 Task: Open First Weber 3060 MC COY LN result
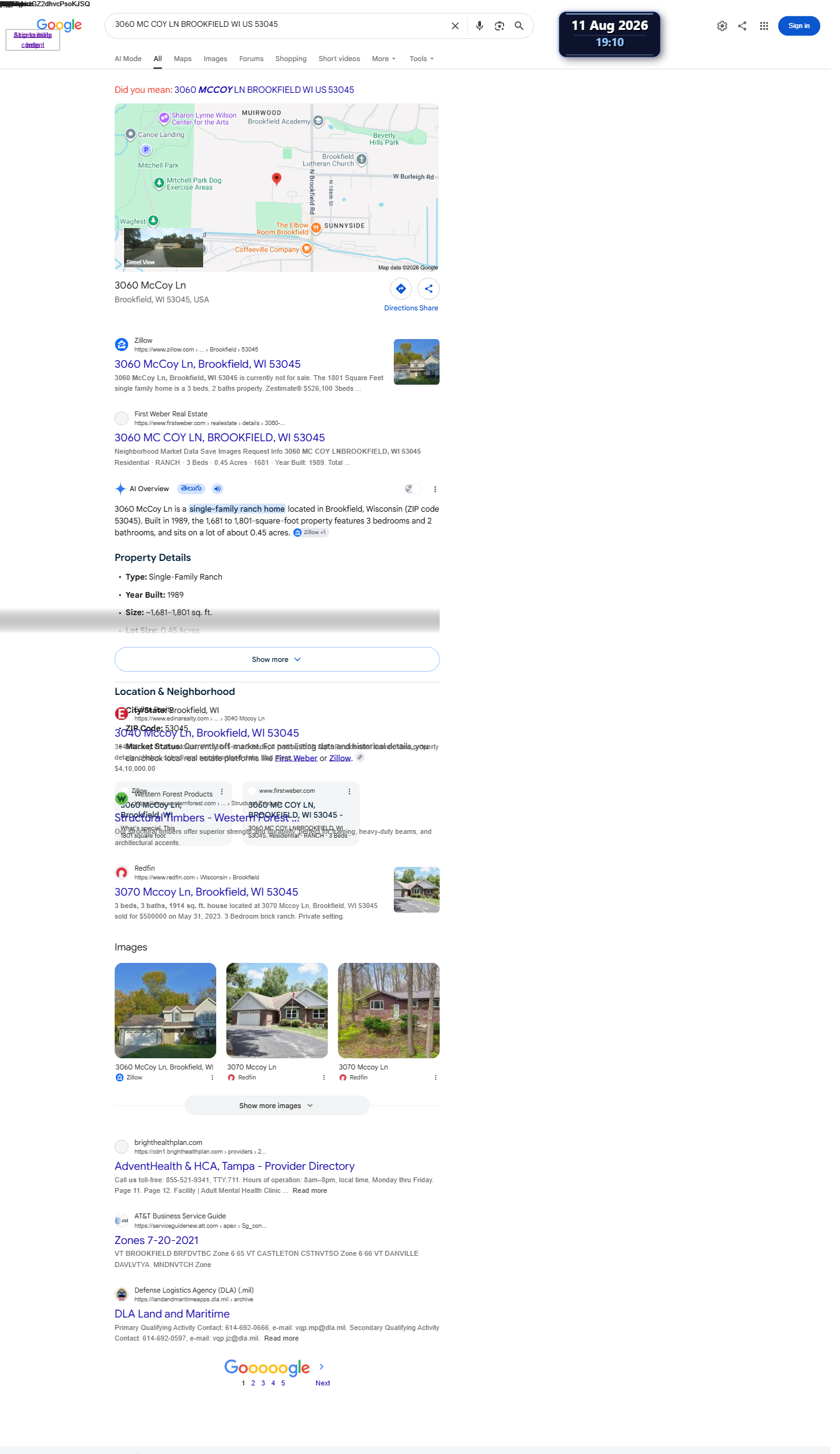tap(220, 438)
